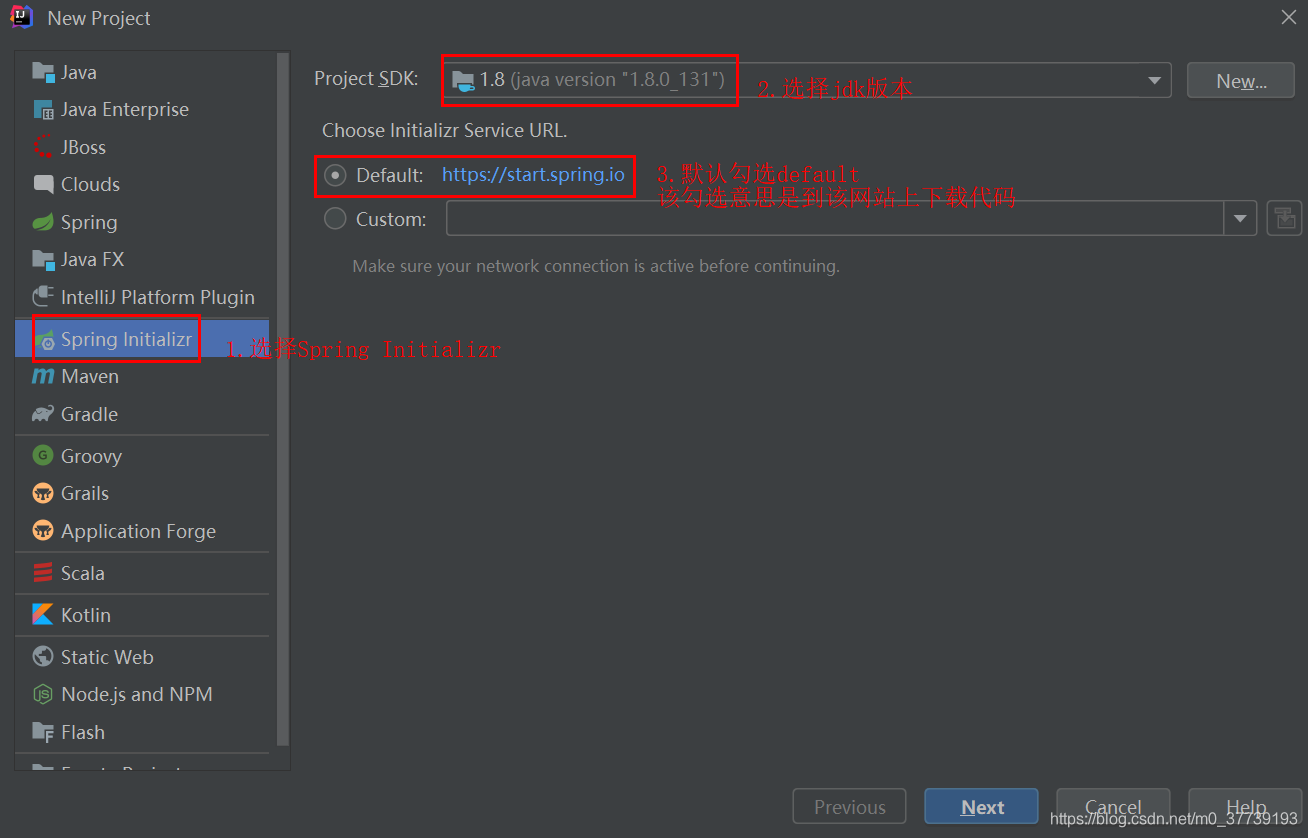Image resolution: width=1308 pixels, height=838 pixels.
Task: Click the Scala list entry text
Action: (82, 573)
